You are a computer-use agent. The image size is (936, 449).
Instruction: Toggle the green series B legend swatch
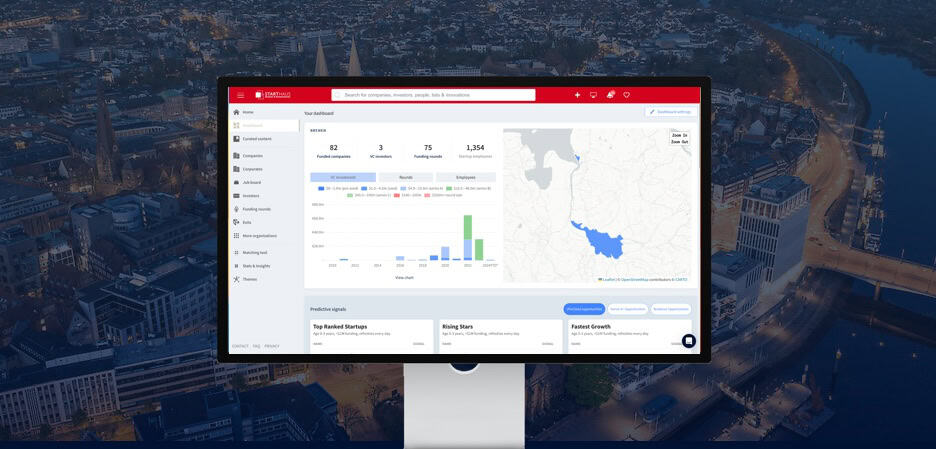coord(449,188)
